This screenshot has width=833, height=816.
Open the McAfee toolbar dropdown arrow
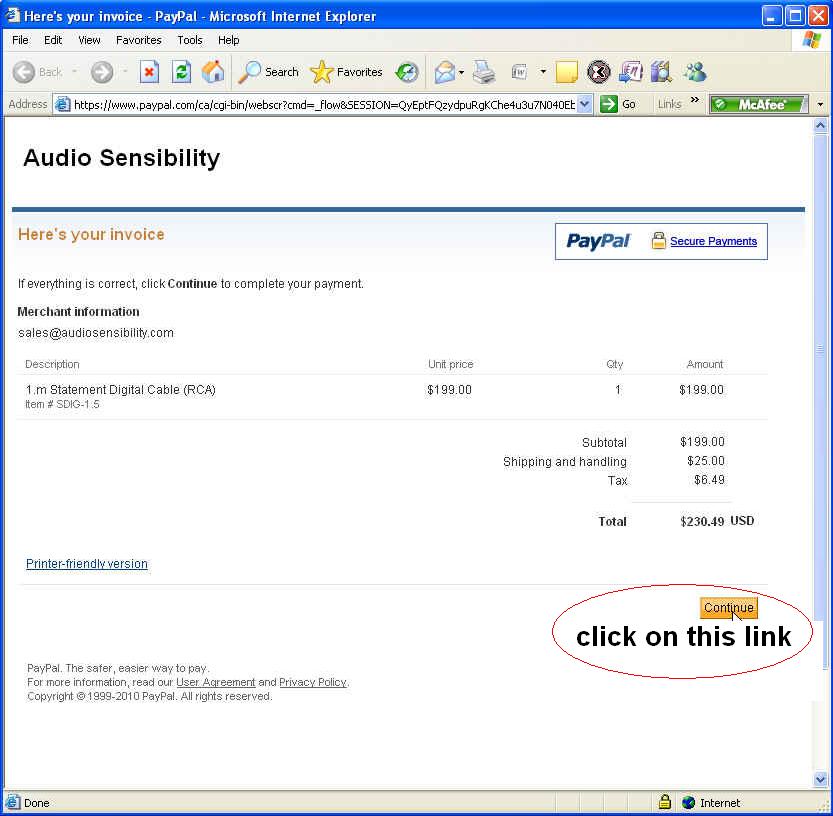tap(820, 104)
